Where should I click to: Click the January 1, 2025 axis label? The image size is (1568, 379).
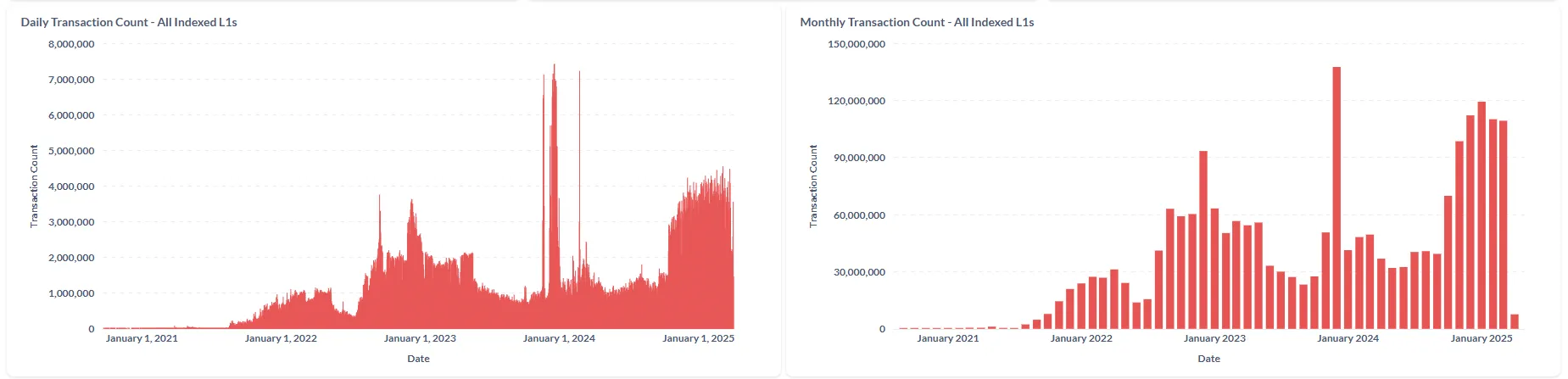tap(698, 338)
